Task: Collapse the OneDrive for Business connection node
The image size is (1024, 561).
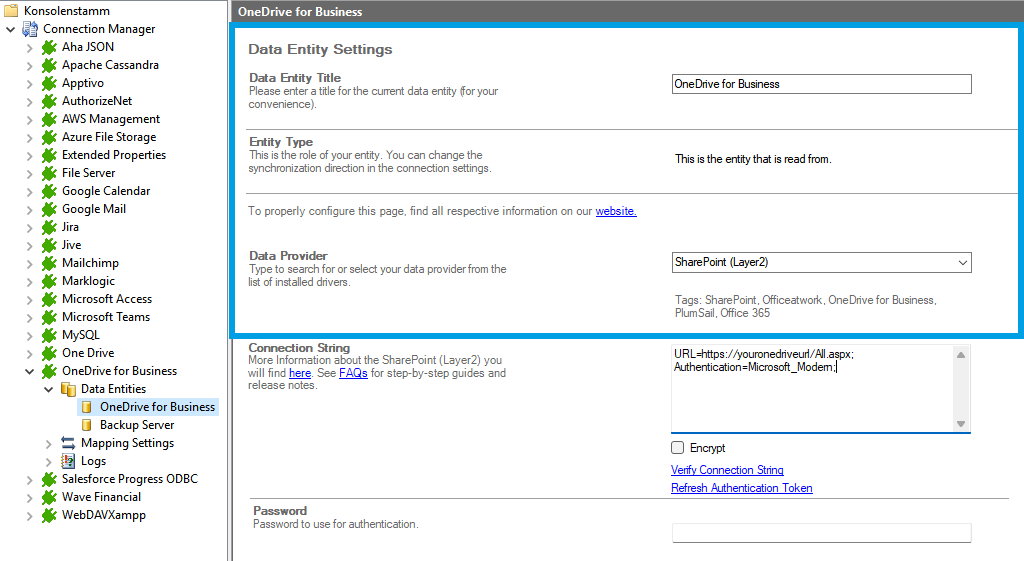Action: (x=29, y=372)
